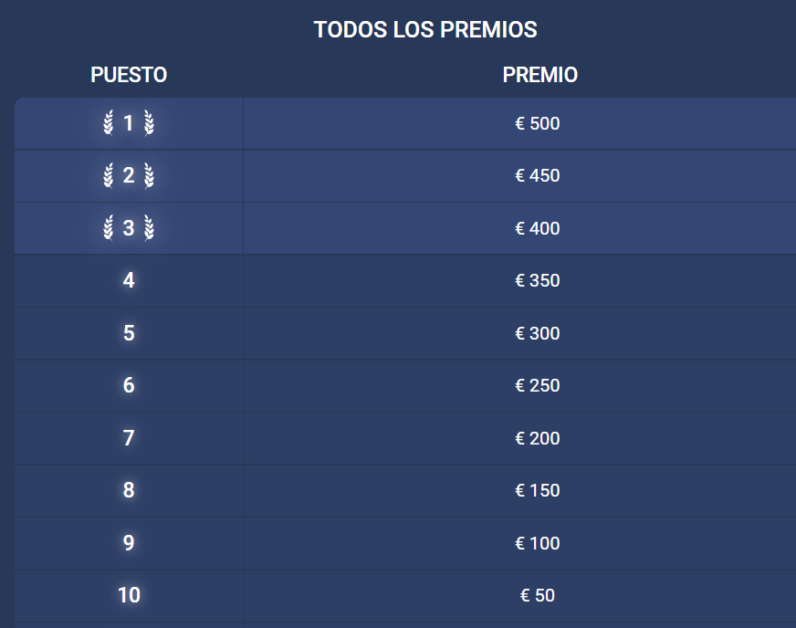The height and width of the screenshot is (628, 796).
Task: Click the TODOS LOS PREMIOS title
Action: (x=425, y=29)
